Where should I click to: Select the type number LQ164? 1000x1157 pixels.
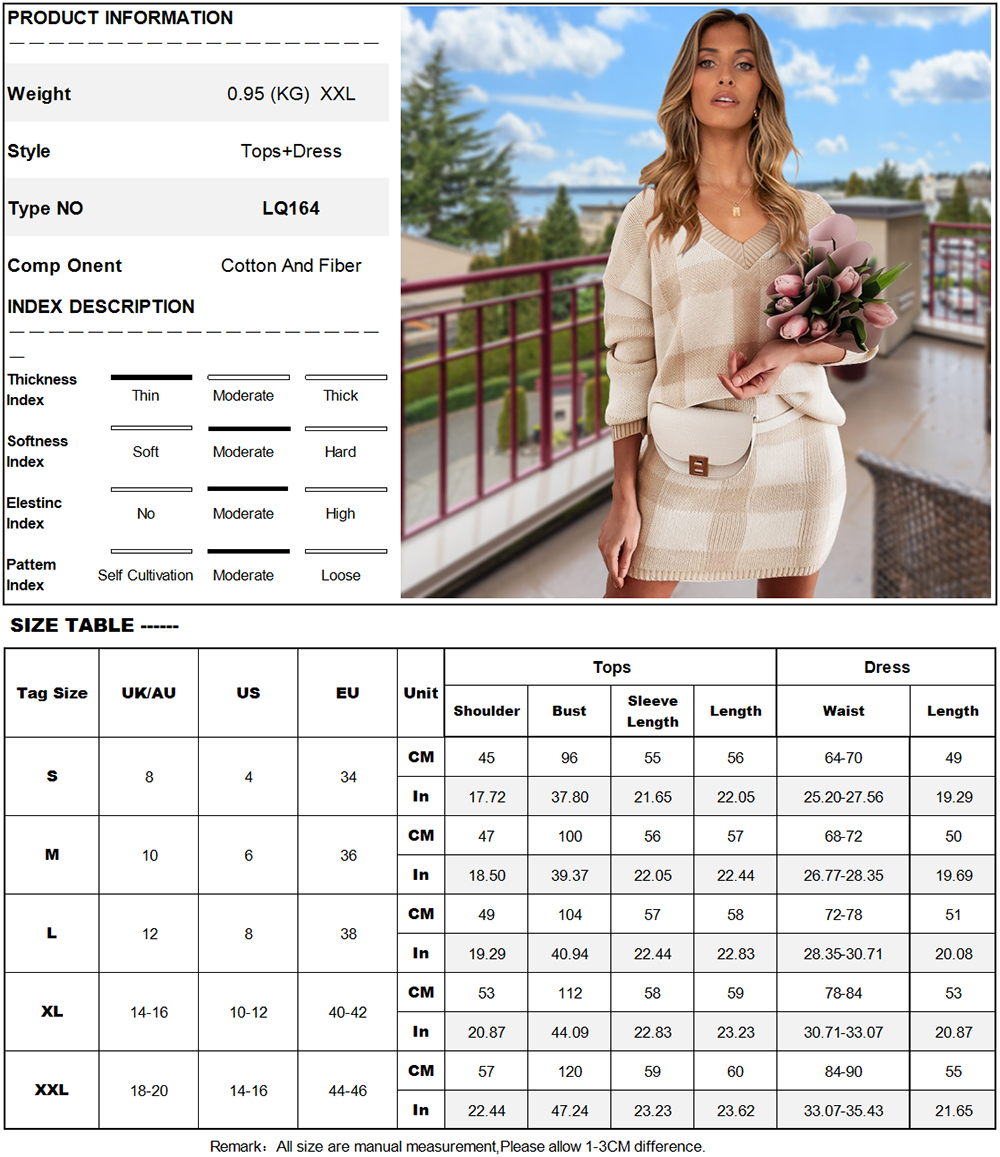point(291,208)
